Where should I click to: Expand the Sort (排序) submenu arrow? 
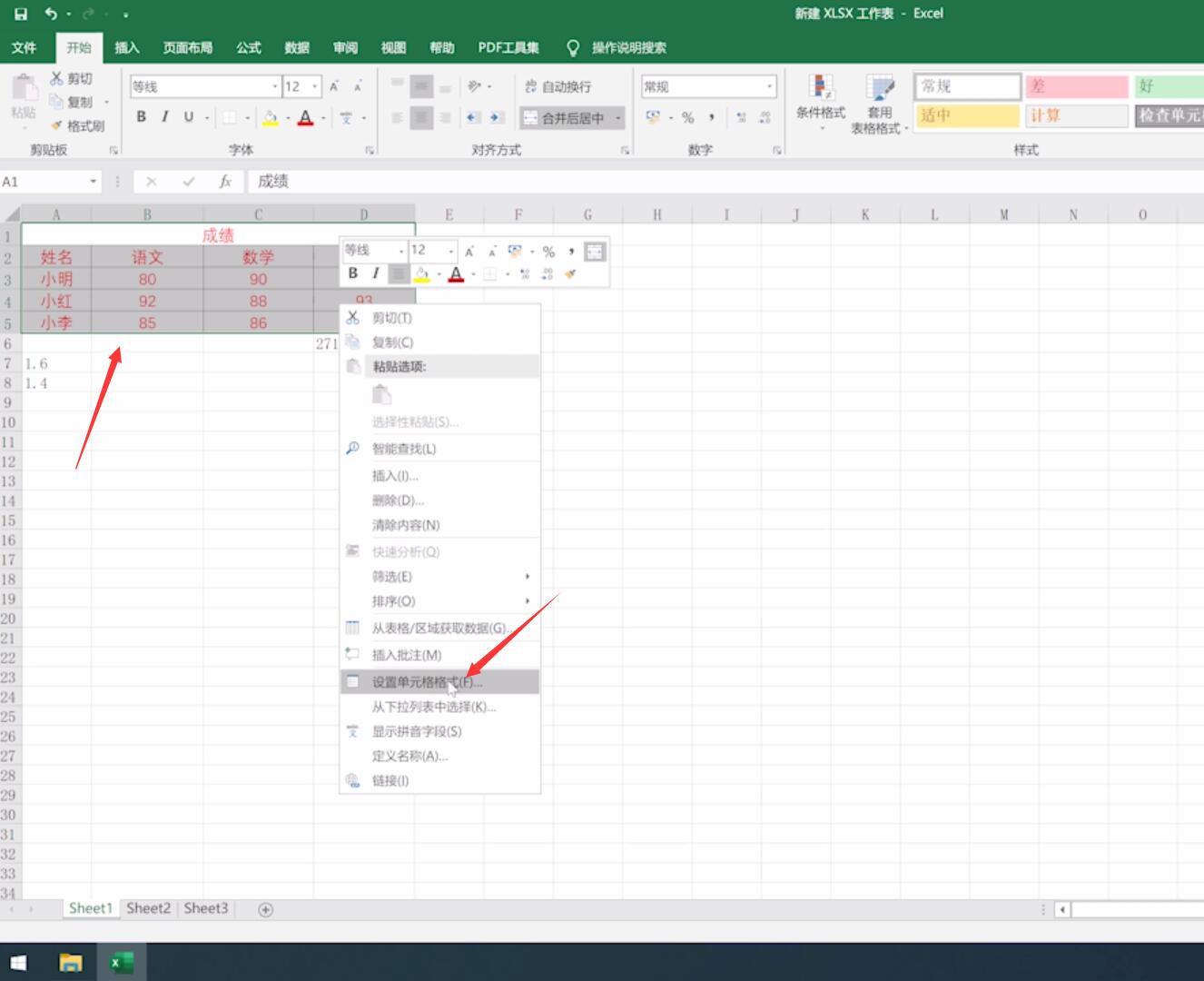coord(528,601)
